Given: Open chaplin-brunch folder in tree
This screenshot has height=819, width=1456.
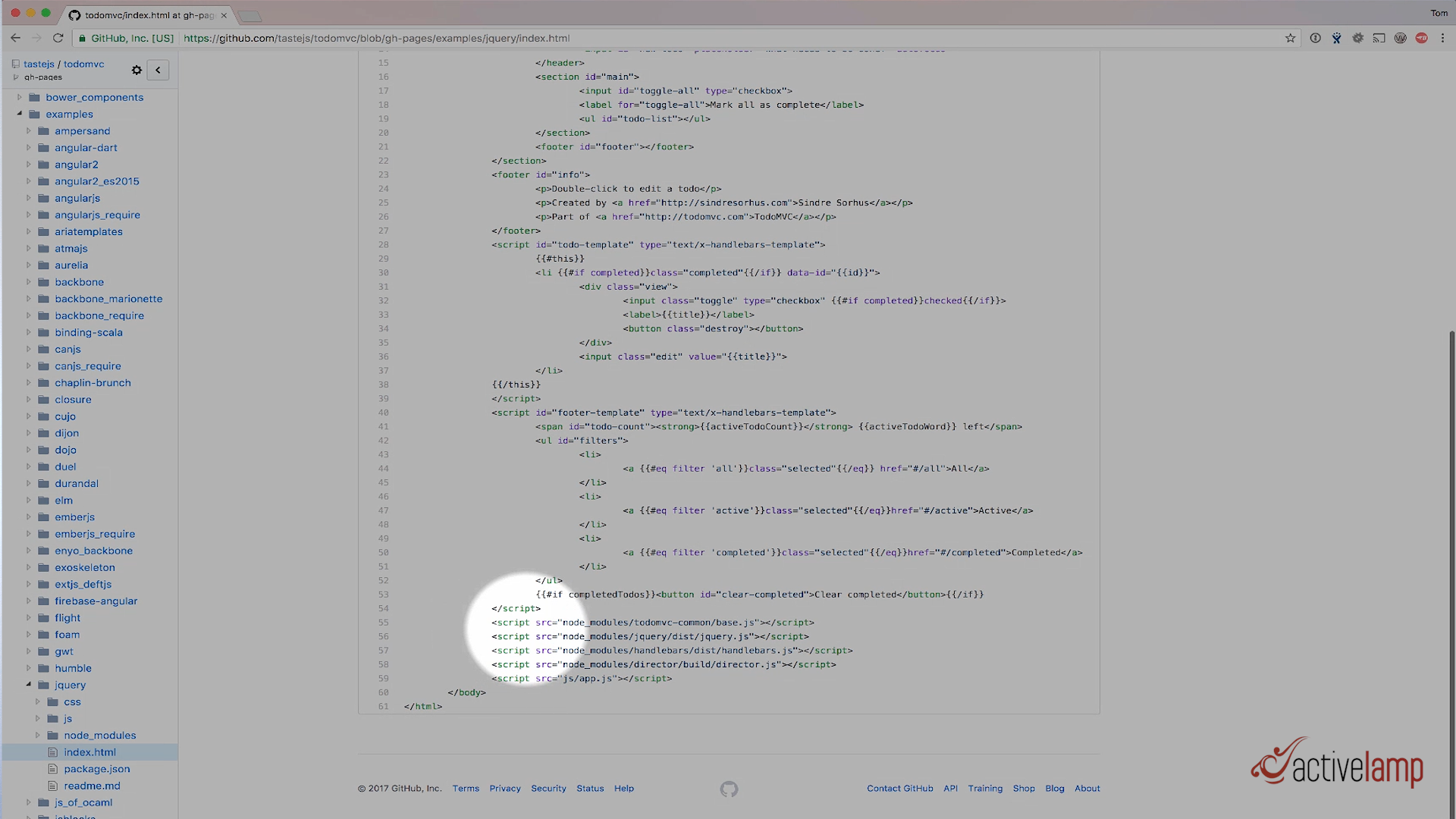Looking at the screenshot, I should (x=93, y=383).
